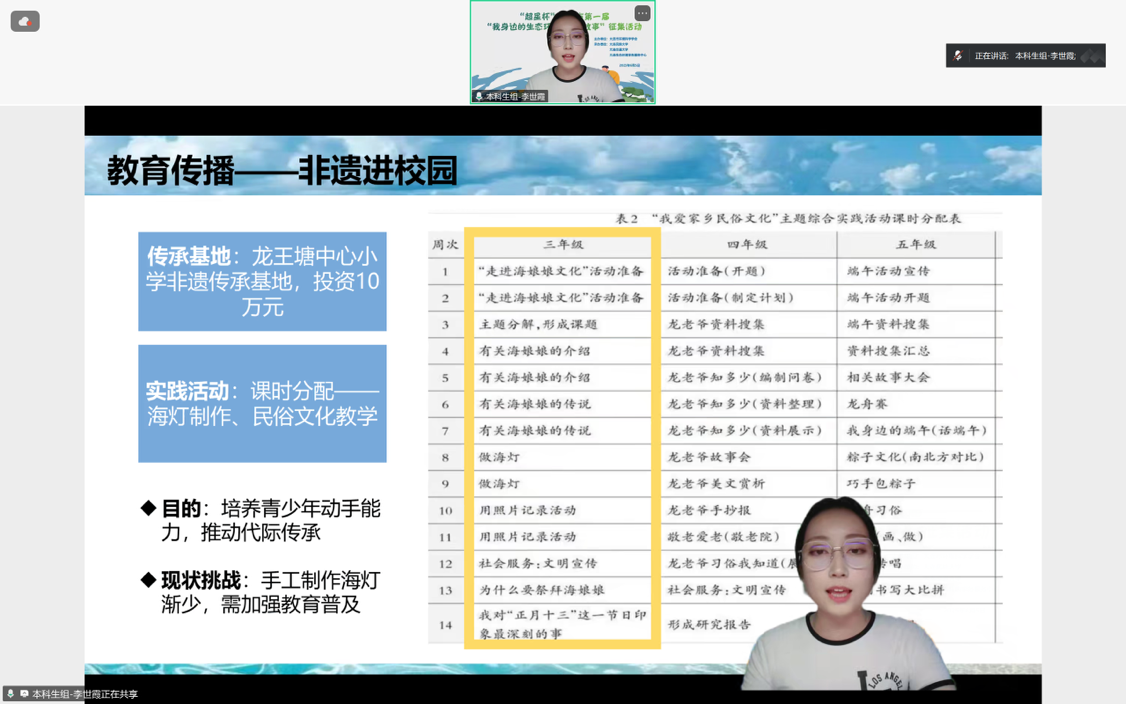Viewport: 1126px width, 704px height.
Task: Click the 目的 bullet point text
Action: 270,520
